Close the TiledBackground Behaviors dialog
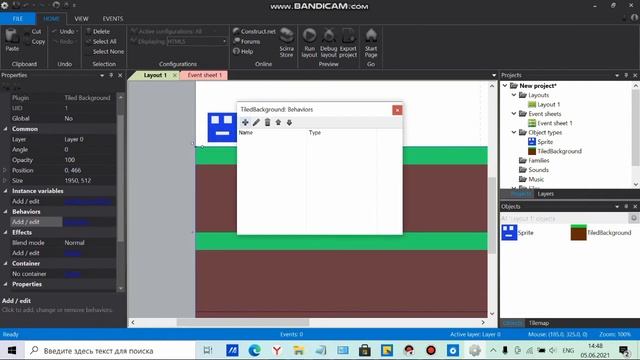The width and height of the screenshot is (640, 360). coord(397,110)
